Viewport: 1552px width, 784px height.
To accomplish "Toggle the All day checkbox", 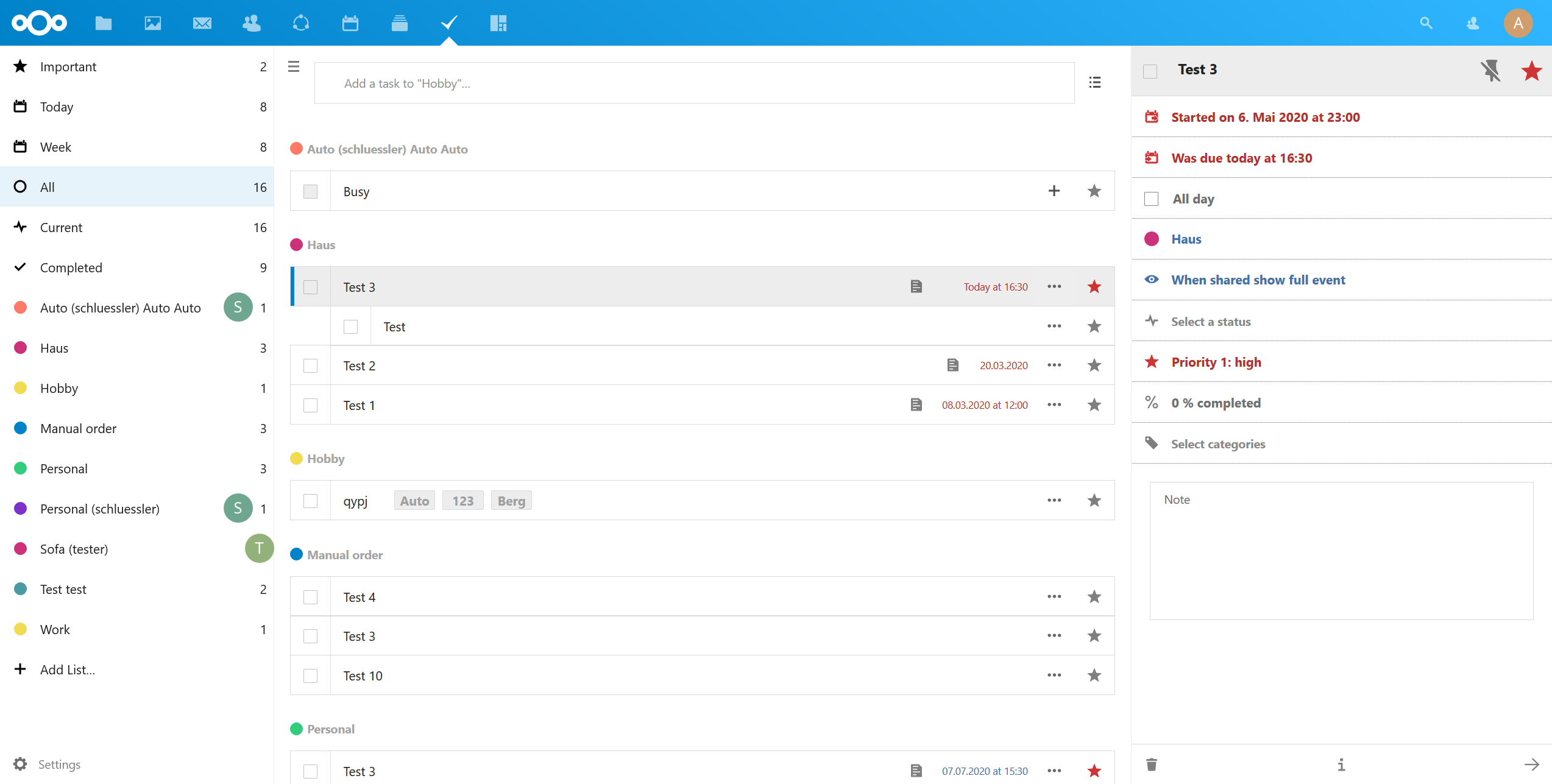I will [1152, 199].
